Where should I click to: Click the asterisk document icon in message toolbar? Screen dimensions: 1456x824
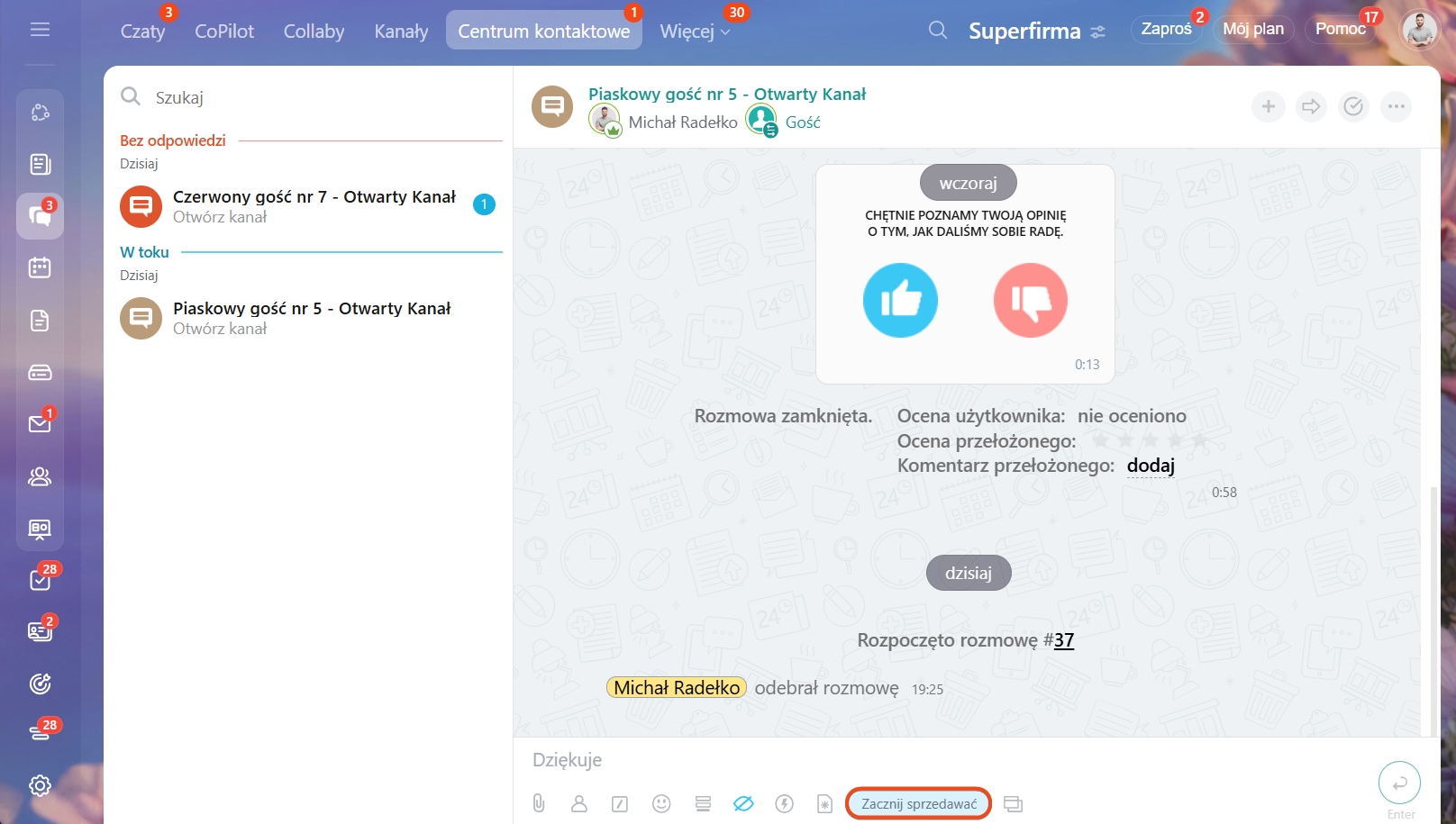[x=824, y=803]
